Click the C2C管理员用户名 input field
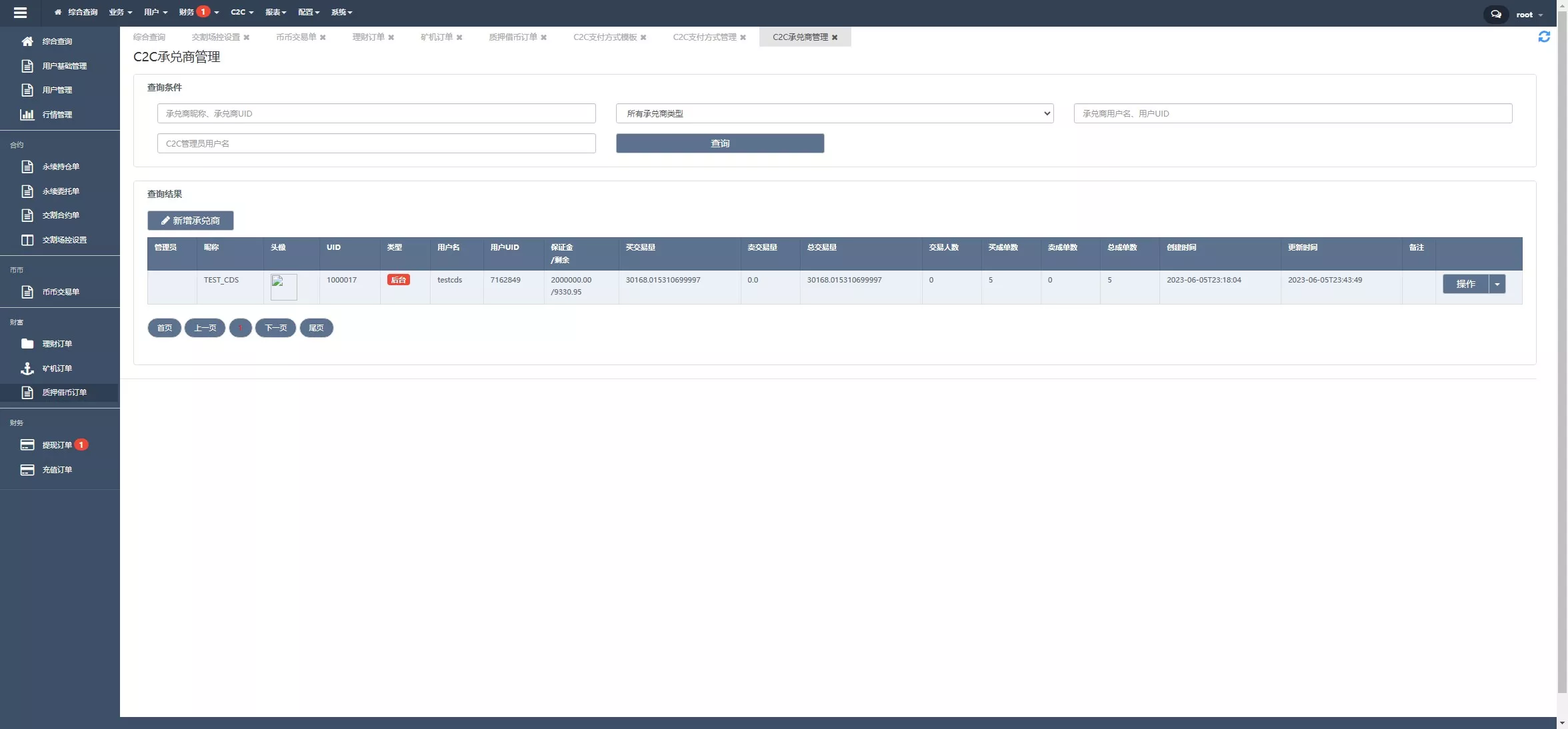This screenshot has height=729, width=1568. pos(376,143)
